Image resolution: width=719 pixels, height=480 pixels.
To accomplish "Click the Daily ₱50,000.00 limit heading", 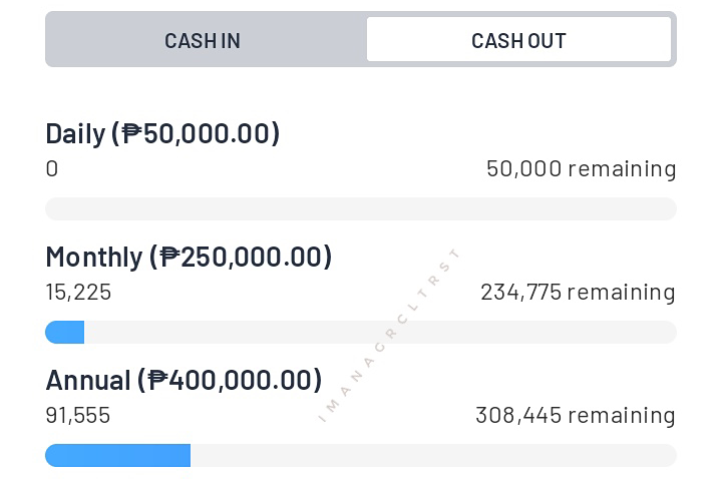I will click(162, 134).
